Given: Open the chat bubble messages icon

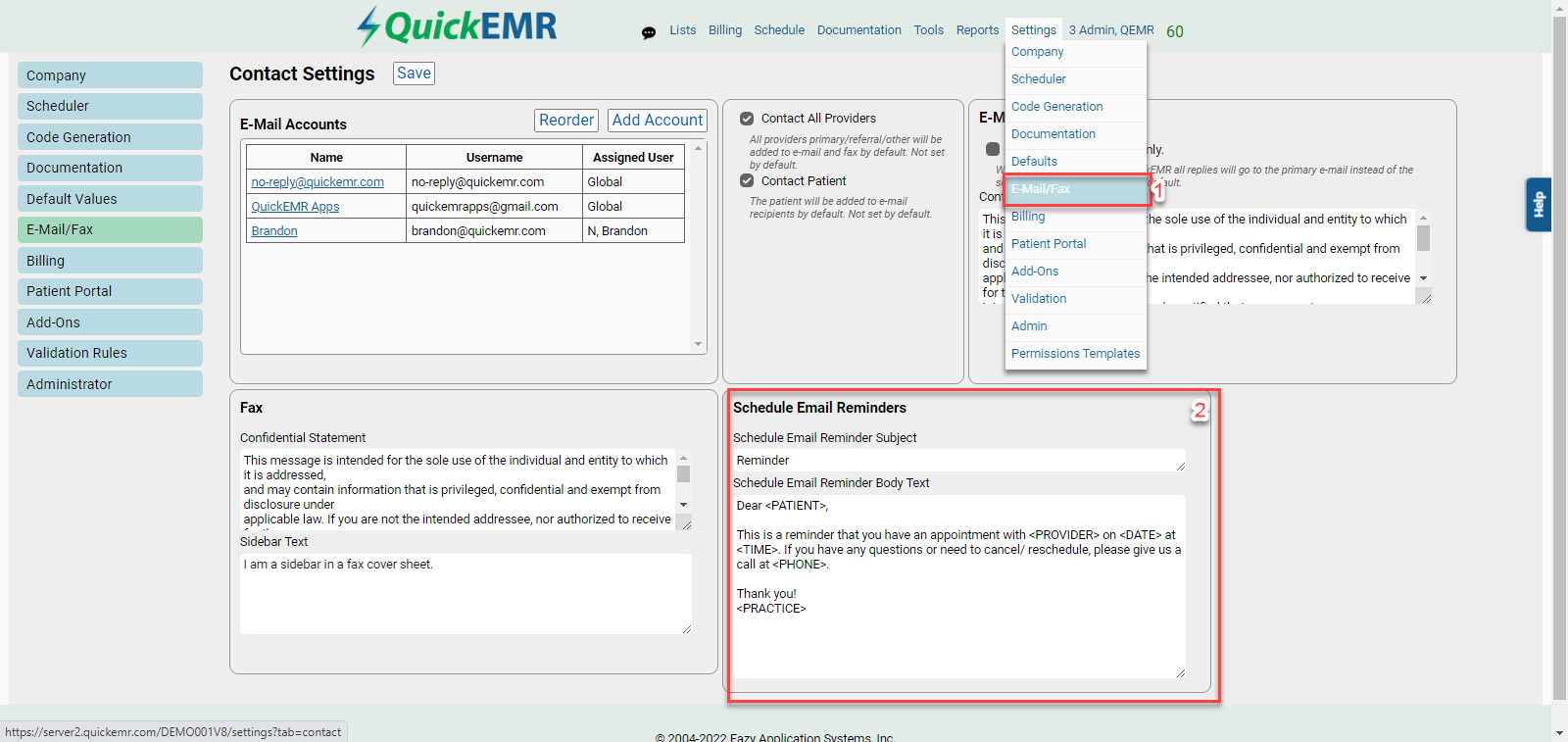Looking at the screenshot, I should [x=649, y=32].
